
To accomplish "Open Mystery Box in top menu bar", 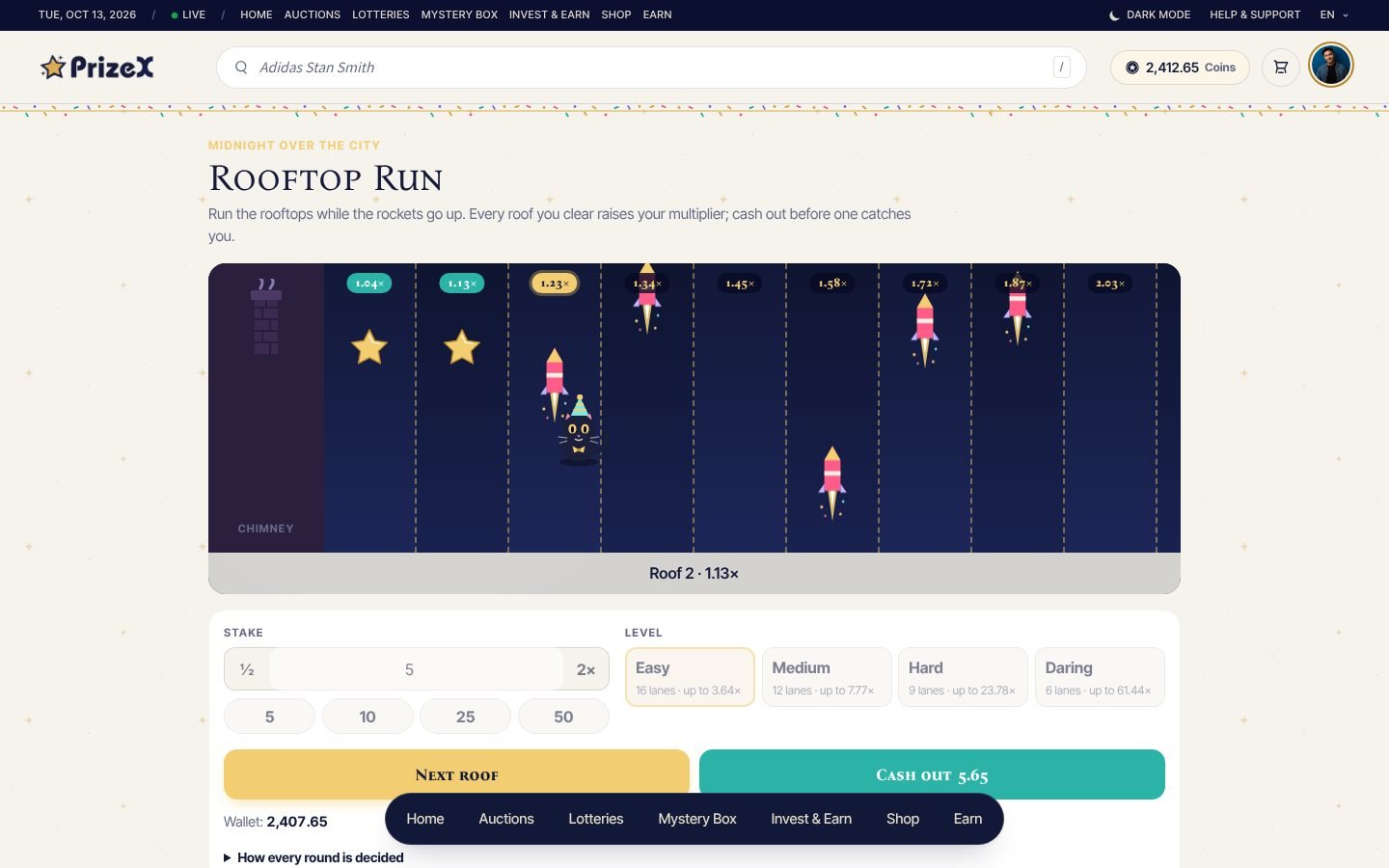I will tap(459, 14).
